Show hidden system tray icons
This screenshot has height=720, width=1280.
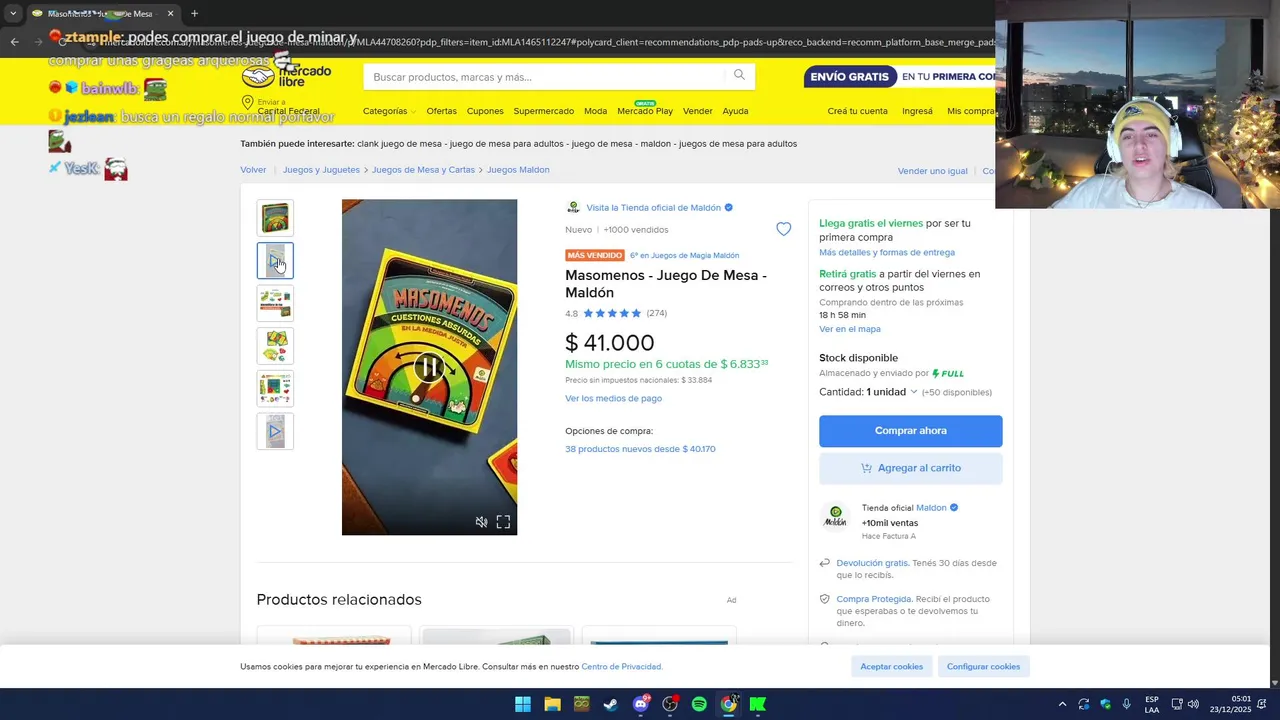click(x=1062, y=704)
